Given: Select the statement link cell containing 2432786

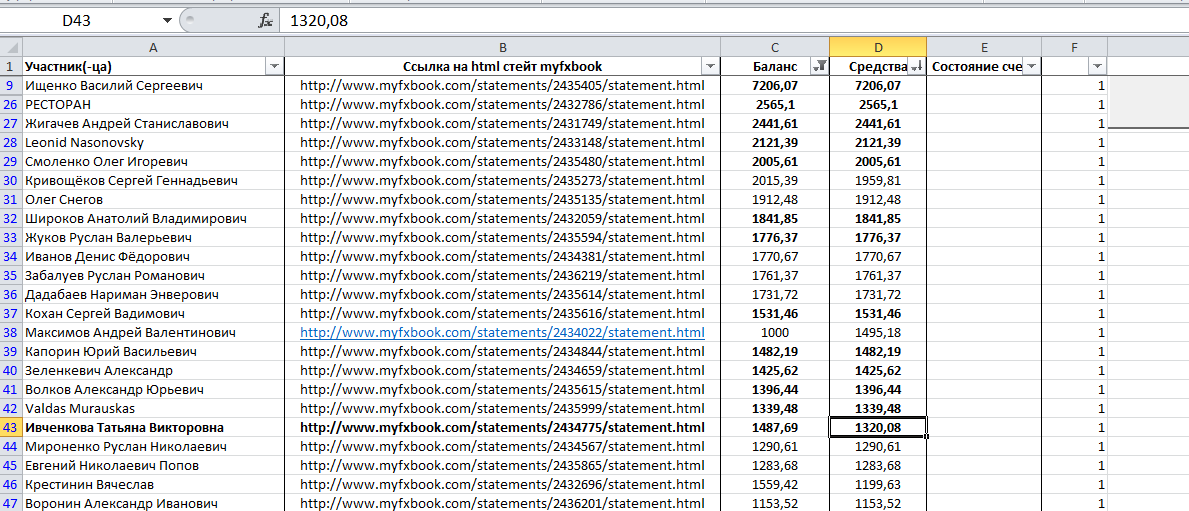Looking at the screenshot, I should tap(502, 105).
